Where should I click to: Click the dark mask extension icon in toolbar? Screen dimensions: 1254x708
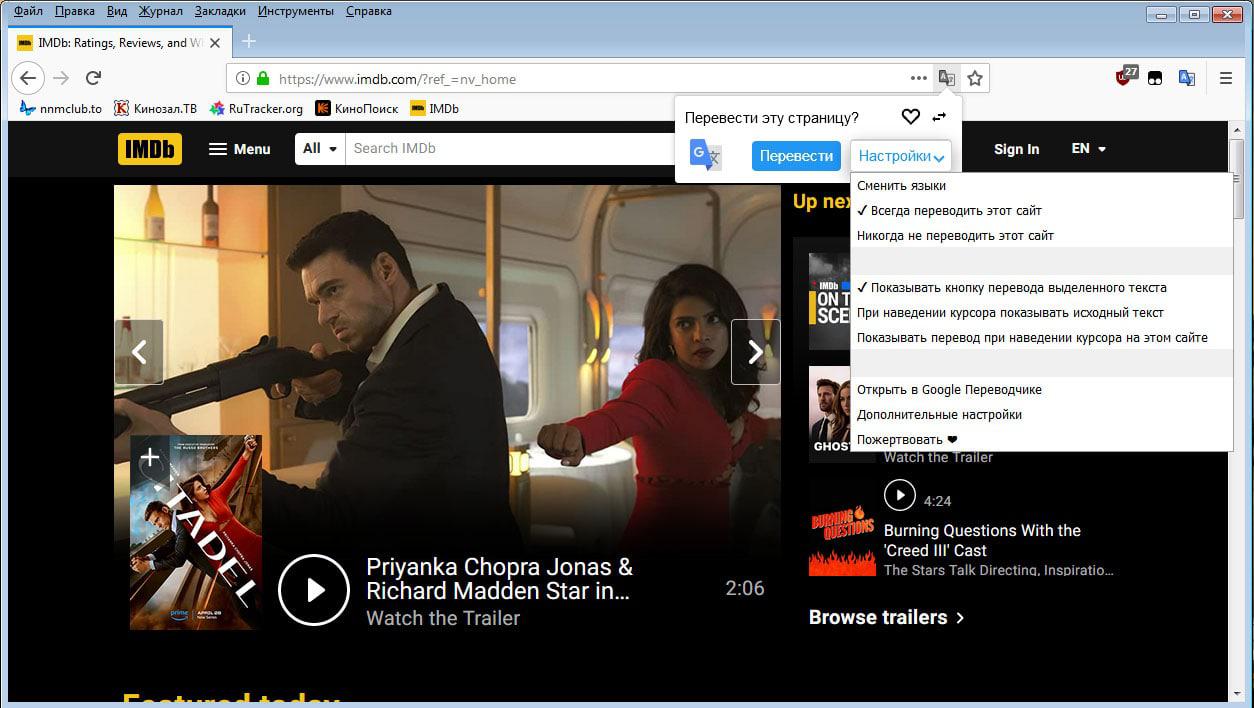pyautogui.click(x=1155, y=78)
